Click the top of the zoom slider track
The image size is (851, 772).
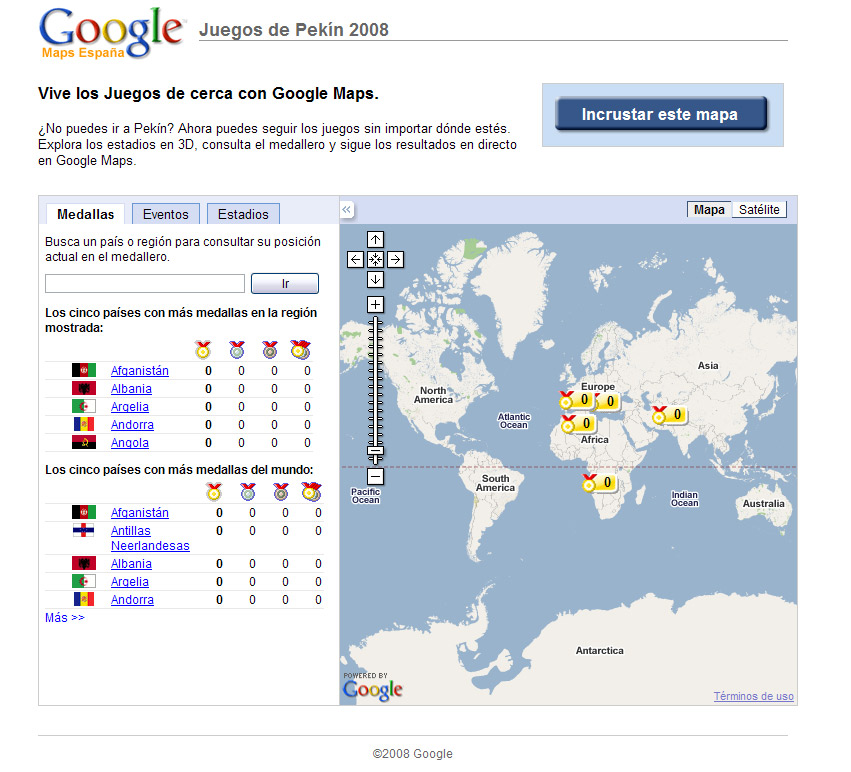coord(375,321)
